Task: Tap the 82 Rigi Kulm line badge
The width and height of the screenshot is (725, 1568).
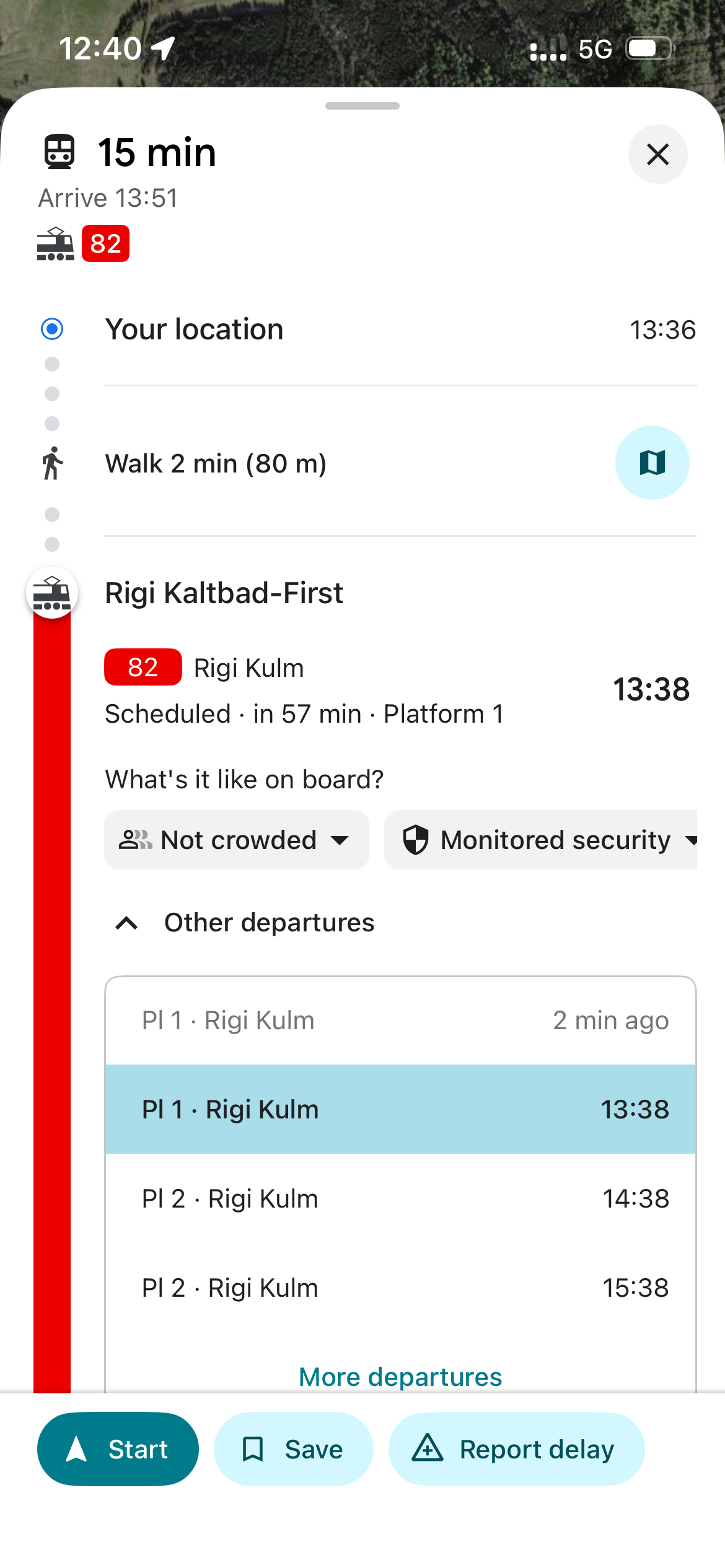Action: click(x=143, y=667)
